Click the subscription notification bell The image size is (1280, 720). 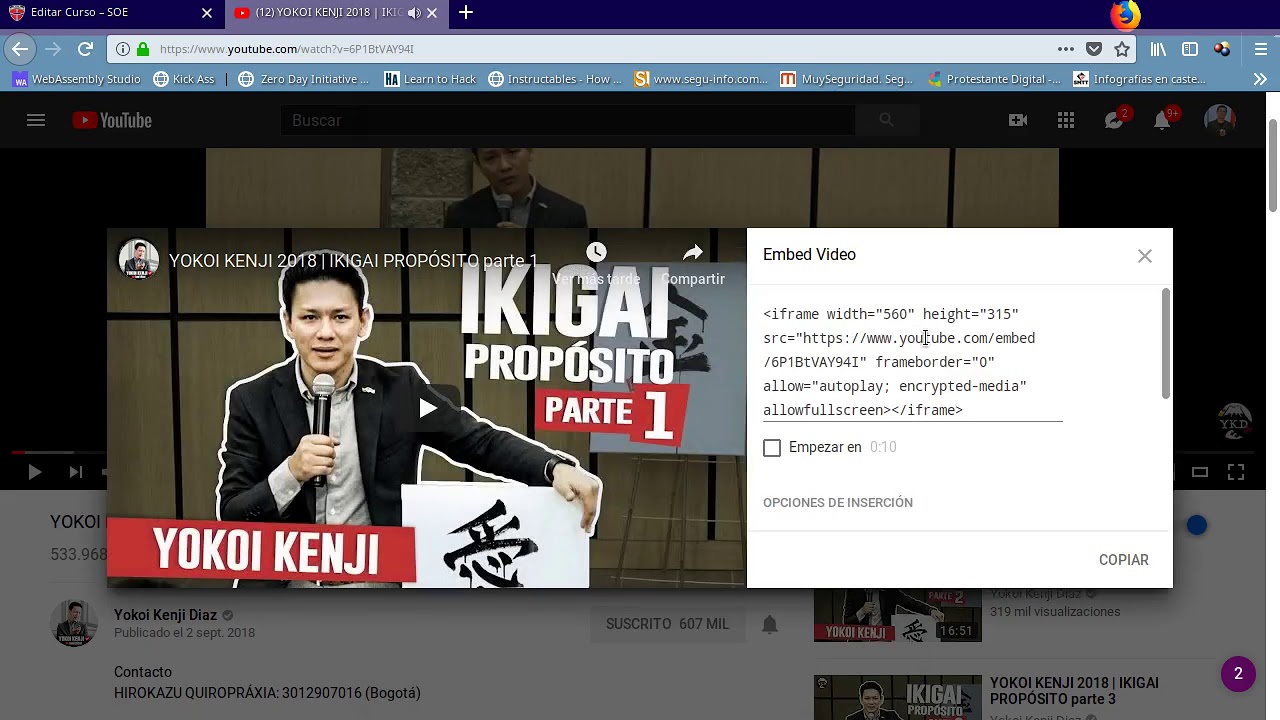[770, 625]
